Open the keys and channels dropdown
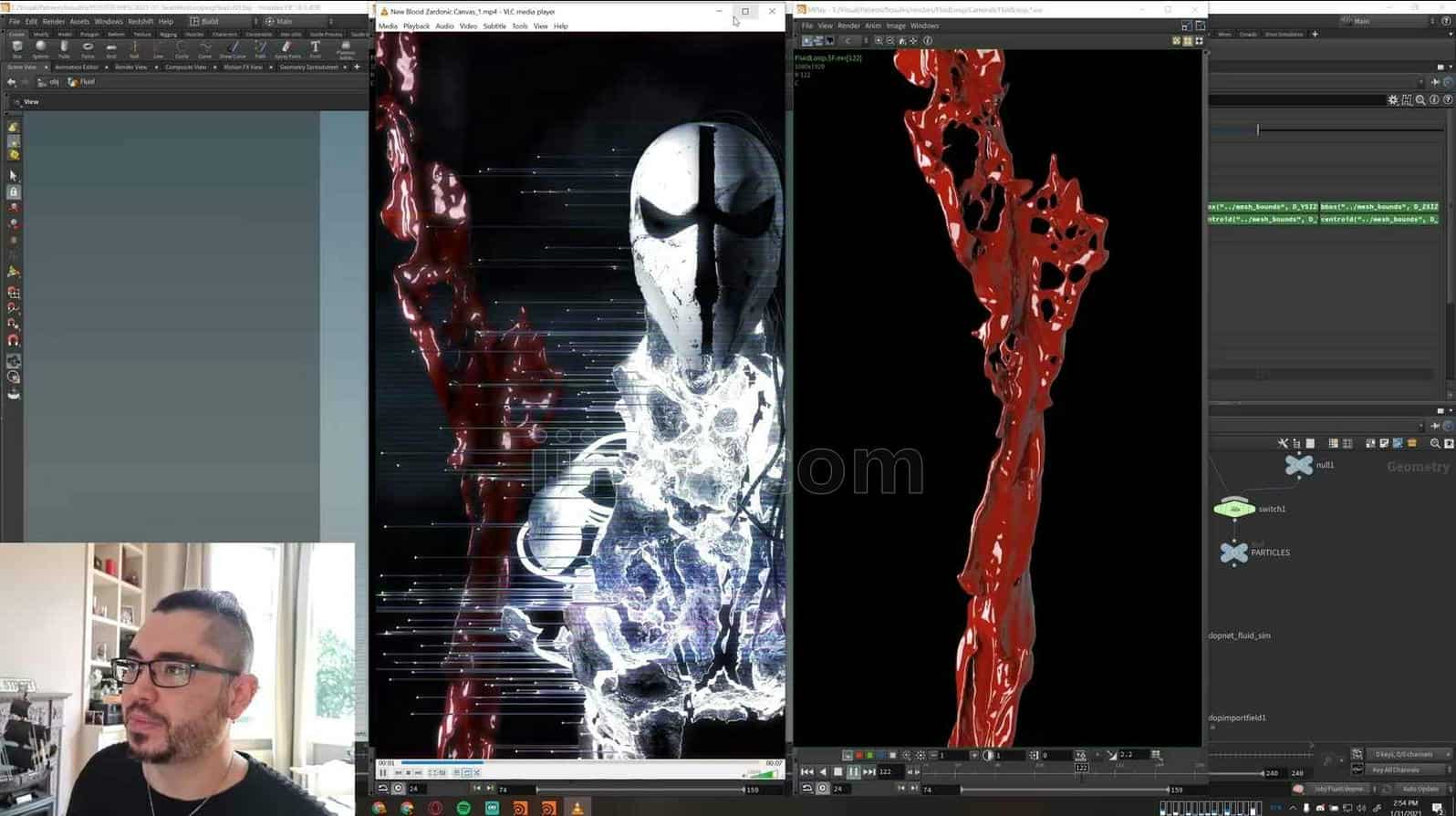 point(1411,755)
